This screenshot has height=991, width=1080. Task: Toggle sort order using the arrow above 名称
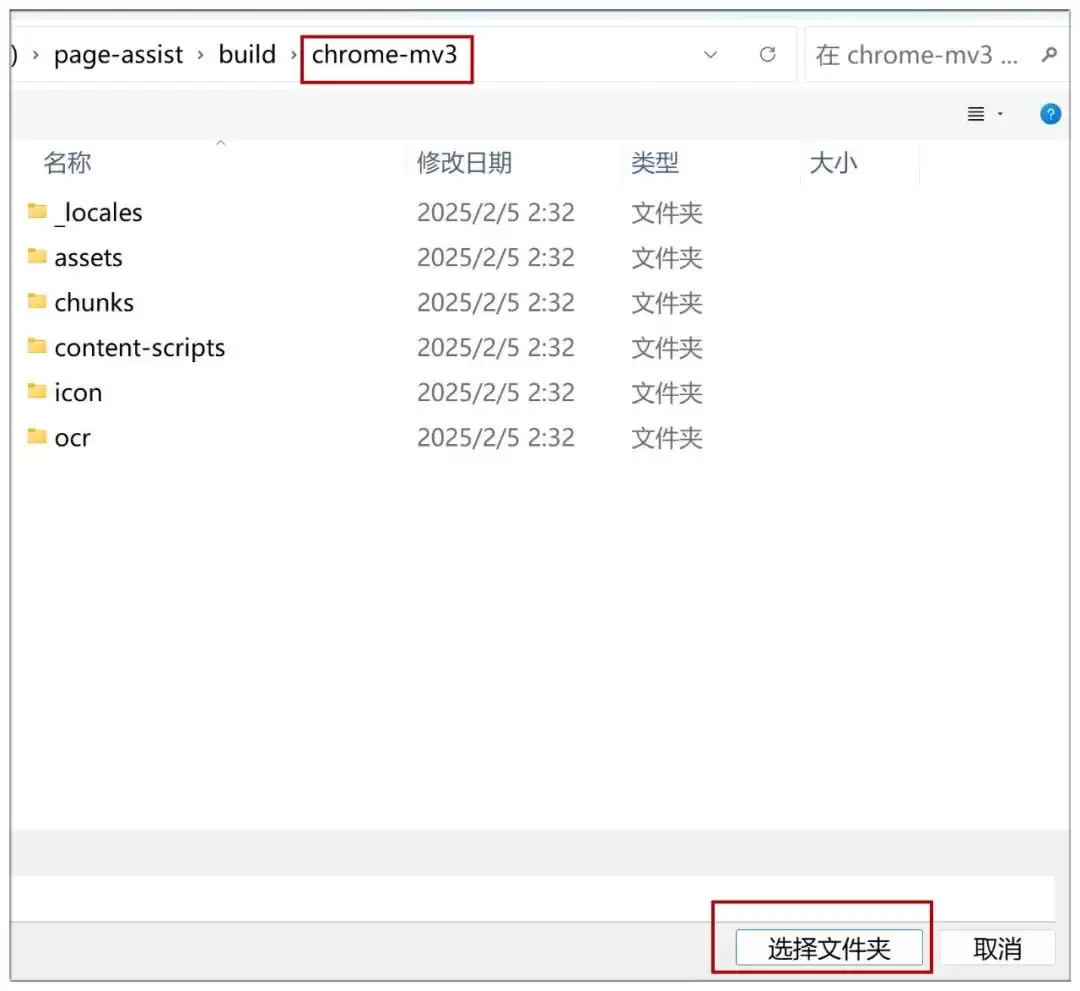(x=220, y=143)
